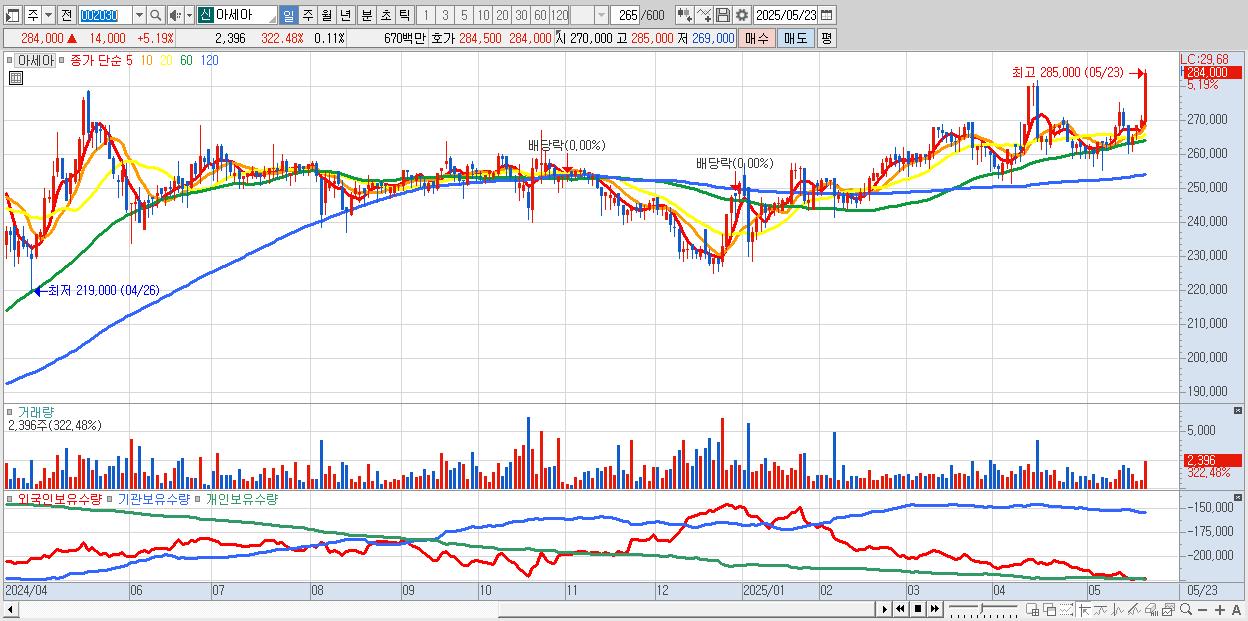Toggle the 종가 단순 moving average marker
This screenshot has height=621, width=1248.
(x=61, y=60)
